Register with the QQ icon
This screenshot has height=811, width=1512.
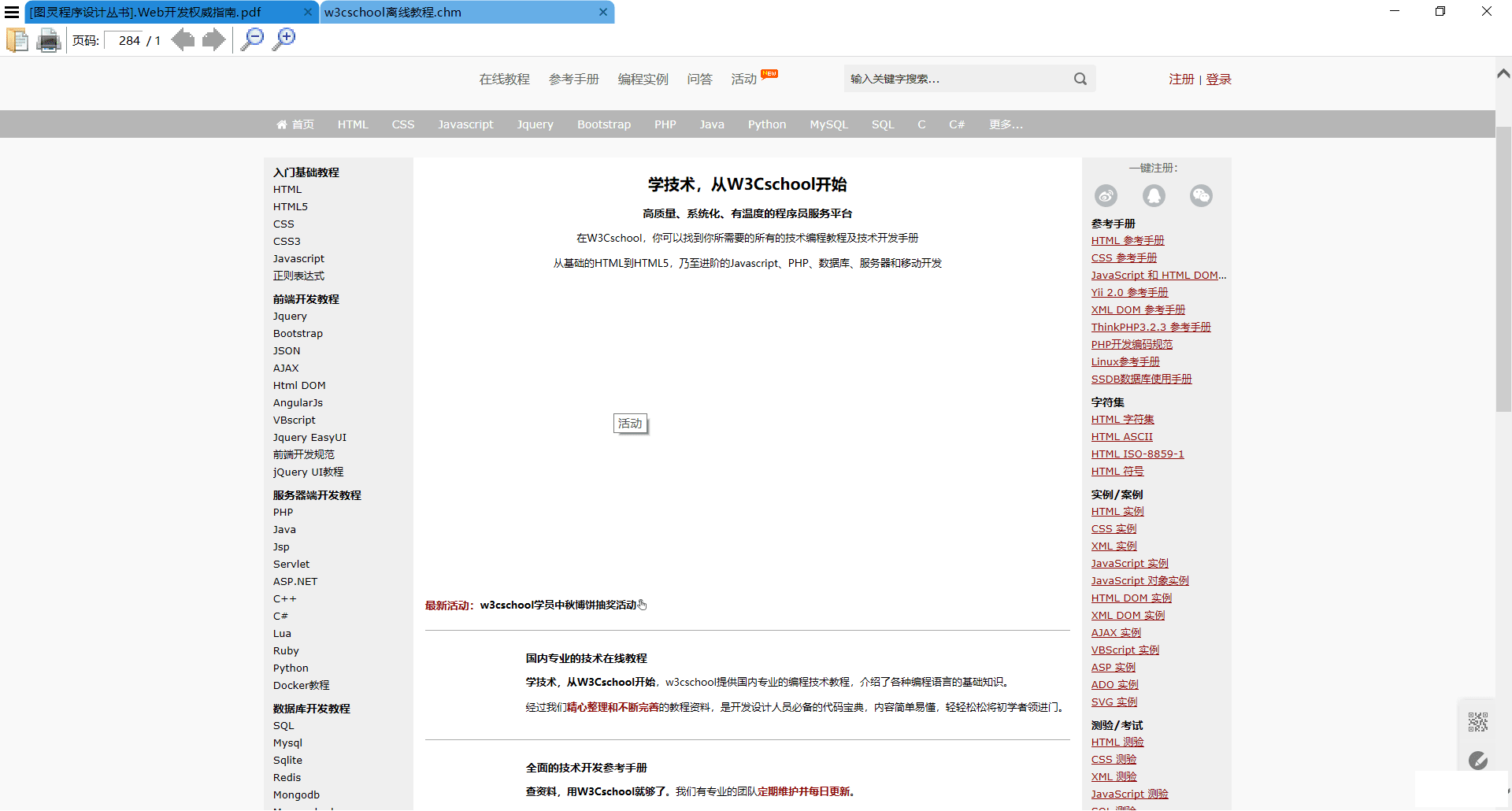click(x=1154, y=195)
